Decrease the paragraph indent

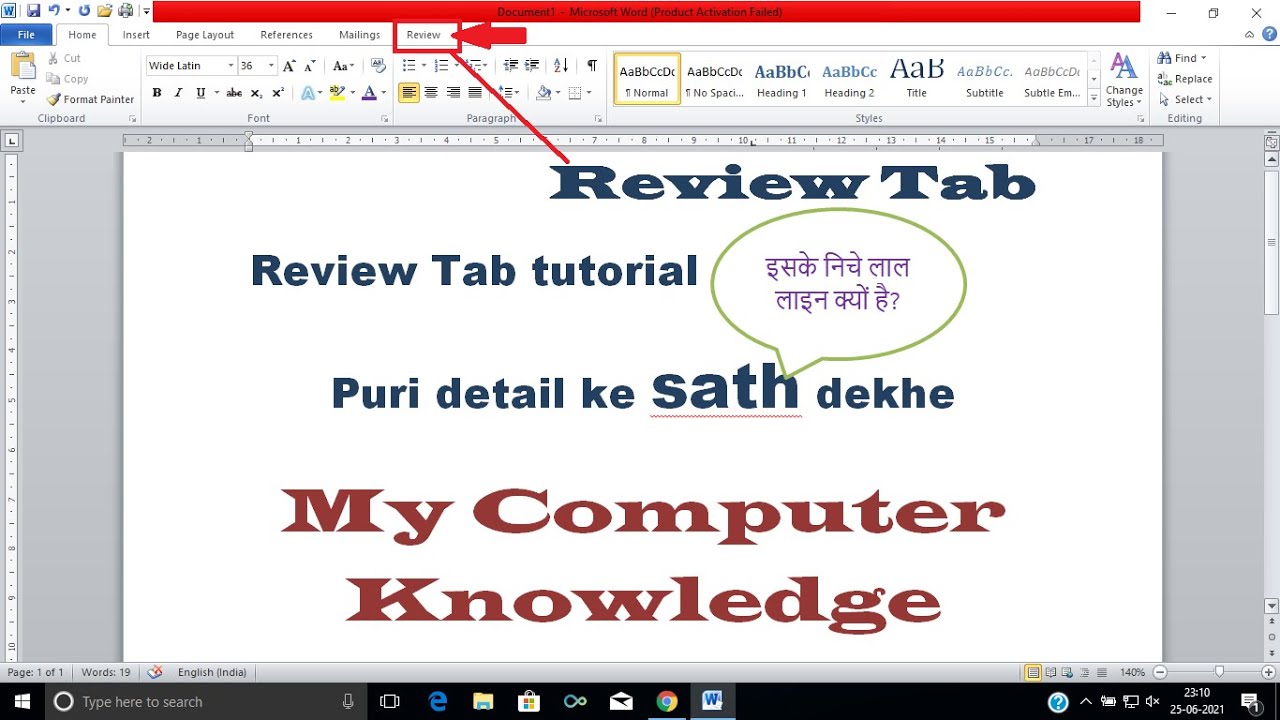pyautogui.click(x=511, y=66)
